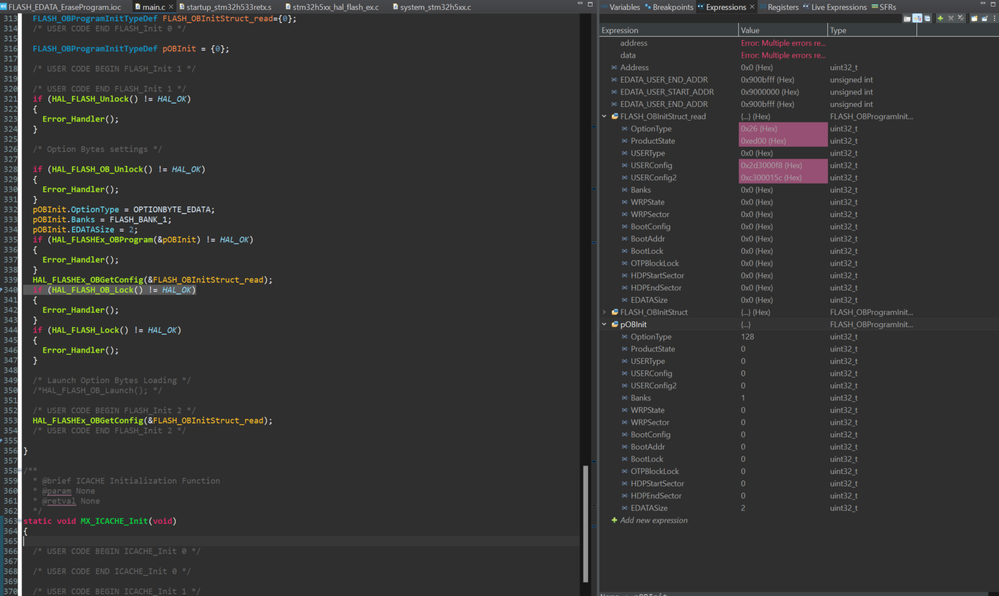Collapse the FLASH_OBInitStruct_read tree node
Image resolution: width=999 pixels, height=596 pixels.
tap(605, 117)
